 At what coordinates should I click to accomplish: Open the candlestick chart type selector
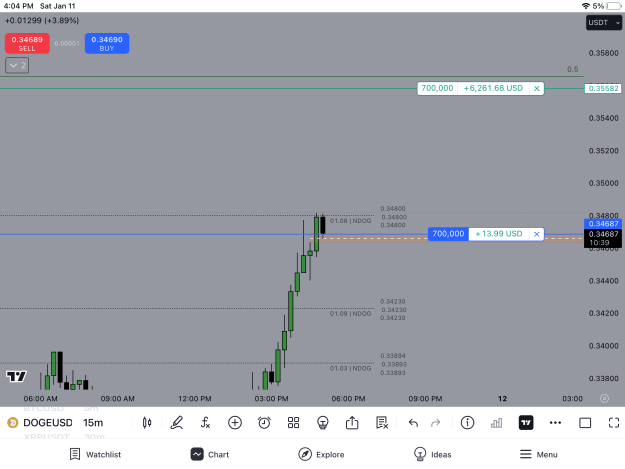tap(147, 423)
